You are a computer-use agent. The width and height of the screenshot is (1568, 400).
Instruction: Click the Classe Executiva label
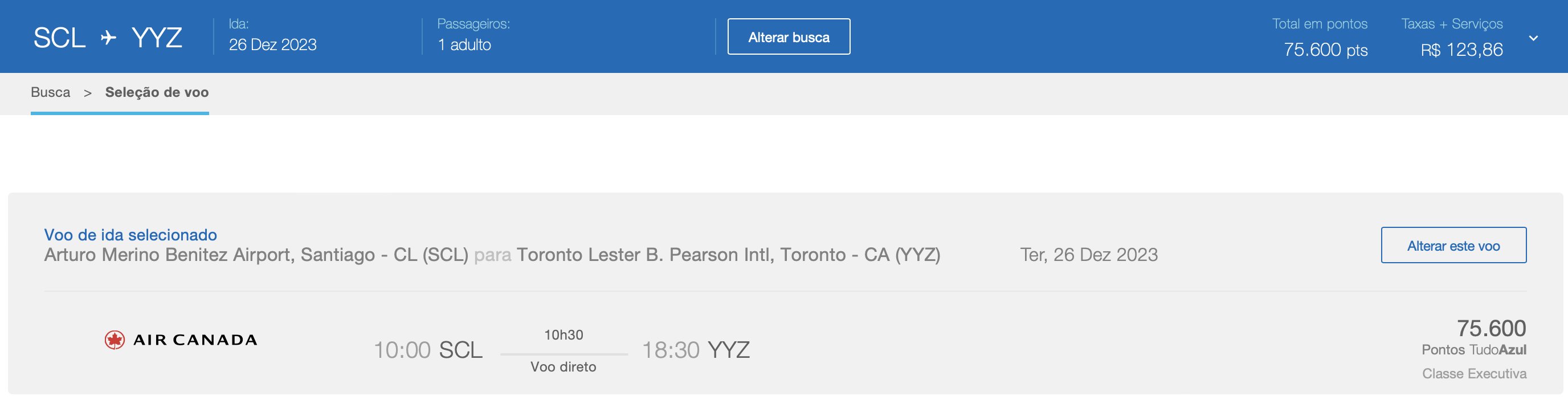pyautogui.click(x=1473, y=373)
